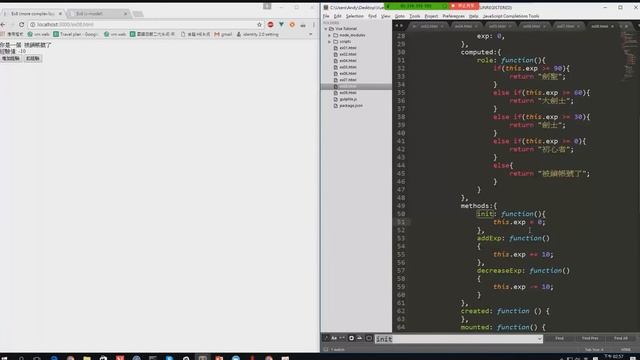The width and height of the screenshot is (640, 360).
Task: Toggle whole word search option
Action: point(342,338)
